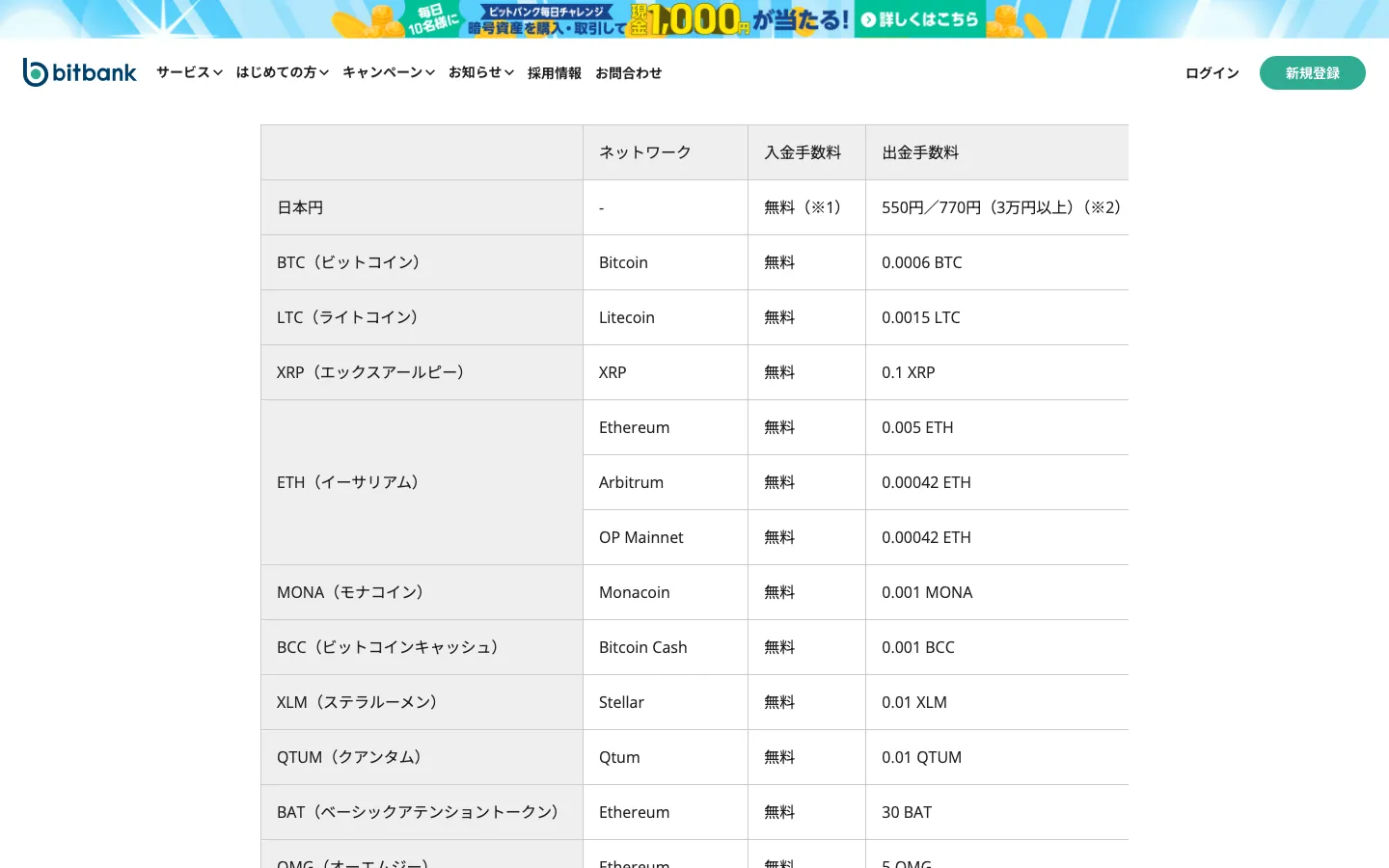This screenshot has height=868, width=1389.
Task: Click the Qtum network cell
Action: (x=666, y=757)
